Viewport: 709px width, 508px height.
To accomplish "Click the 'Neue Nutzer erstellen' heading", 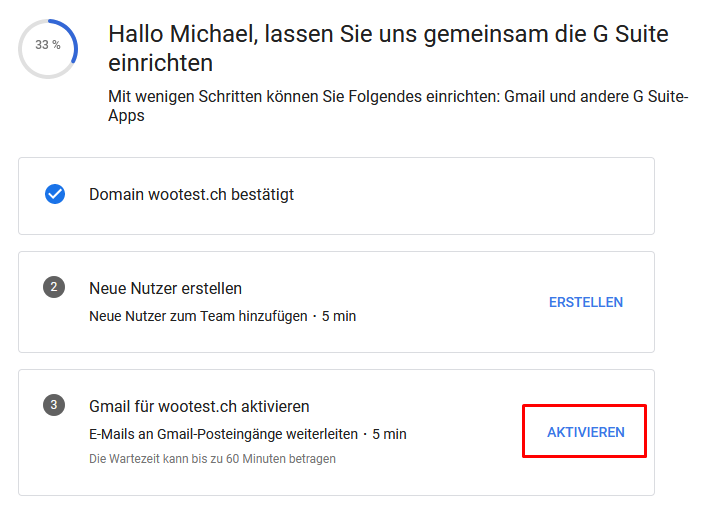I will [165, 288].
